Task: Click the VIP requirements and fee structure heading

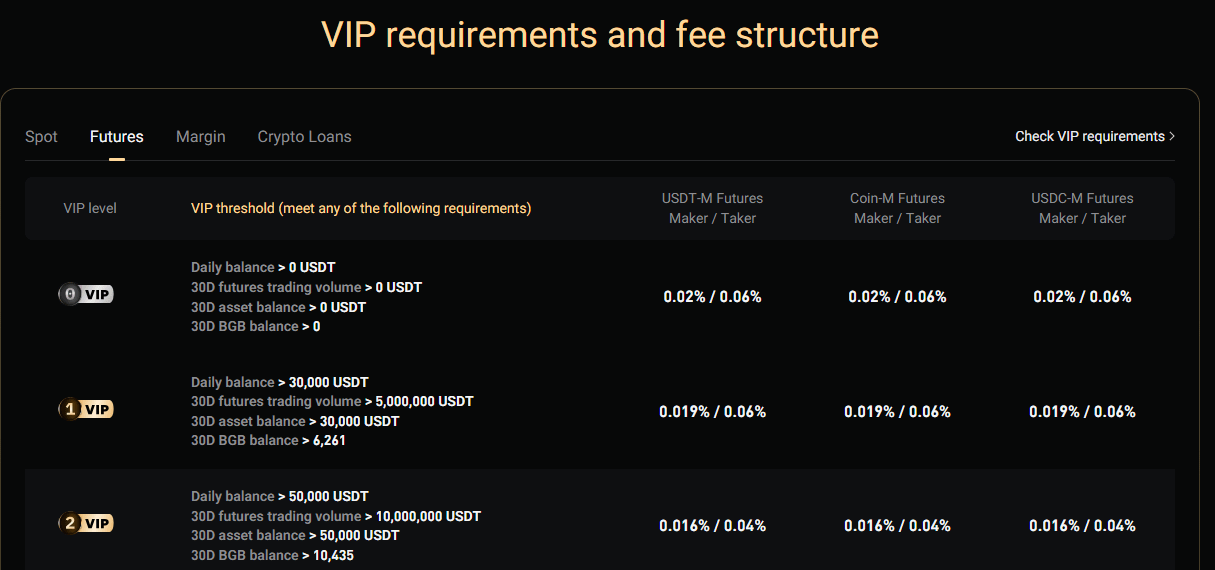Action: (x=600, y=35)
